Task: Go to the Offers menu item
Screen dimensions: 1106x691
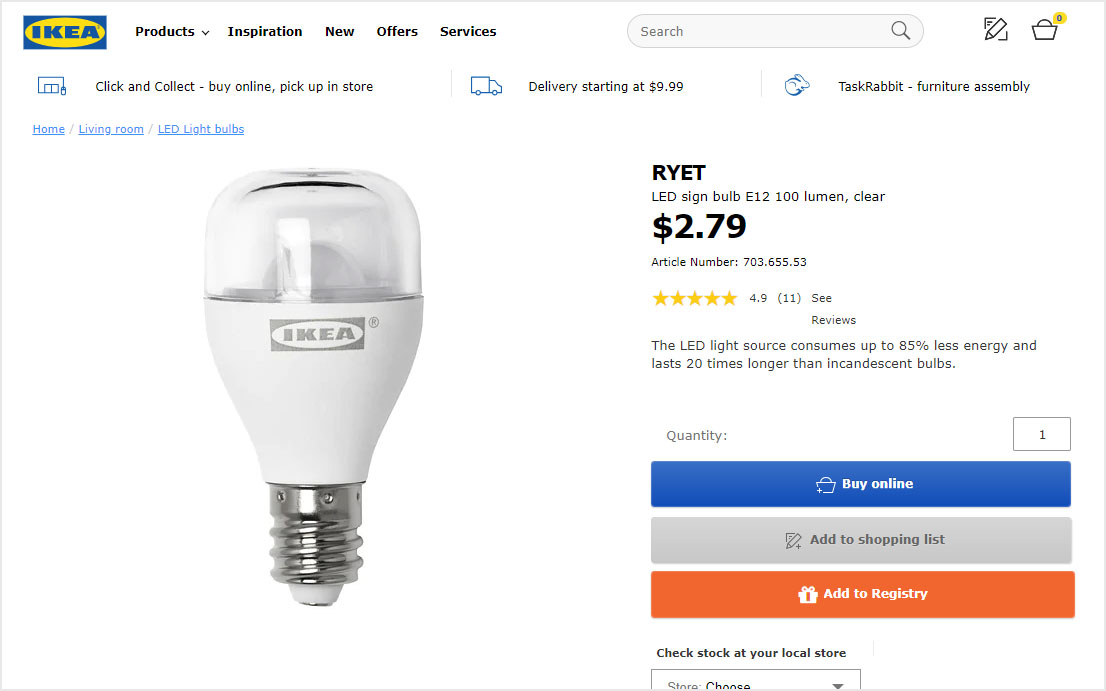Action: tap(397, 32)
